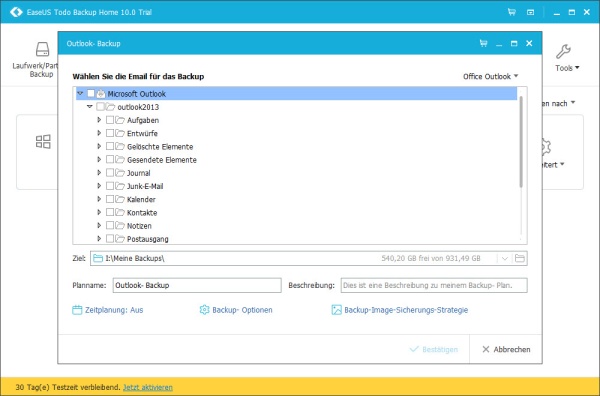Viewport: 600px width, 396px height.
Task: Click the Notizen folder icon
Action: coord(120,226)
